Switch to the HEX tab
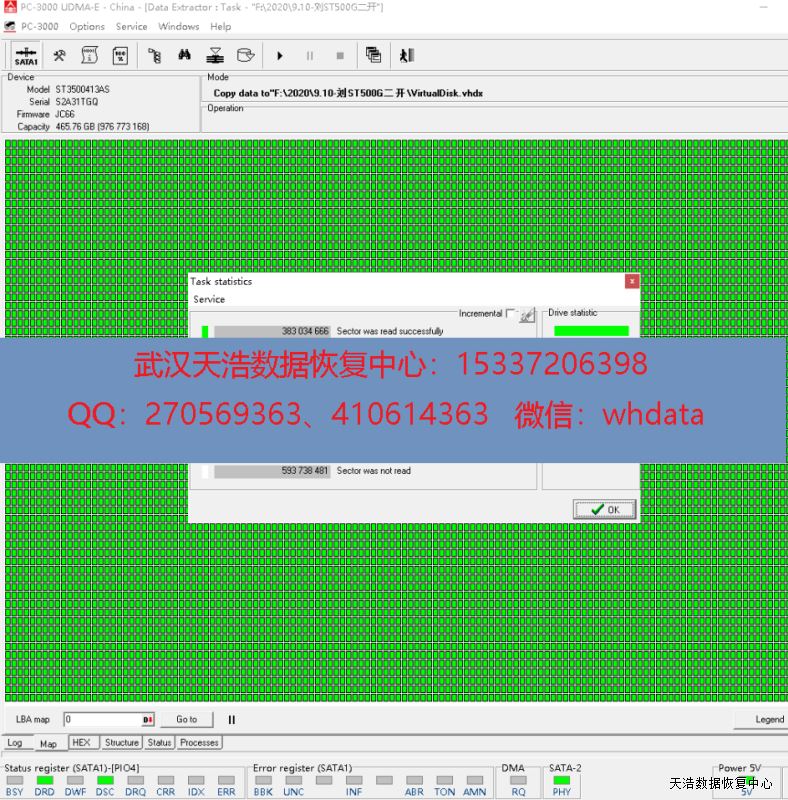The width and height of the screenshot is (788, 800). pos(81,743)
